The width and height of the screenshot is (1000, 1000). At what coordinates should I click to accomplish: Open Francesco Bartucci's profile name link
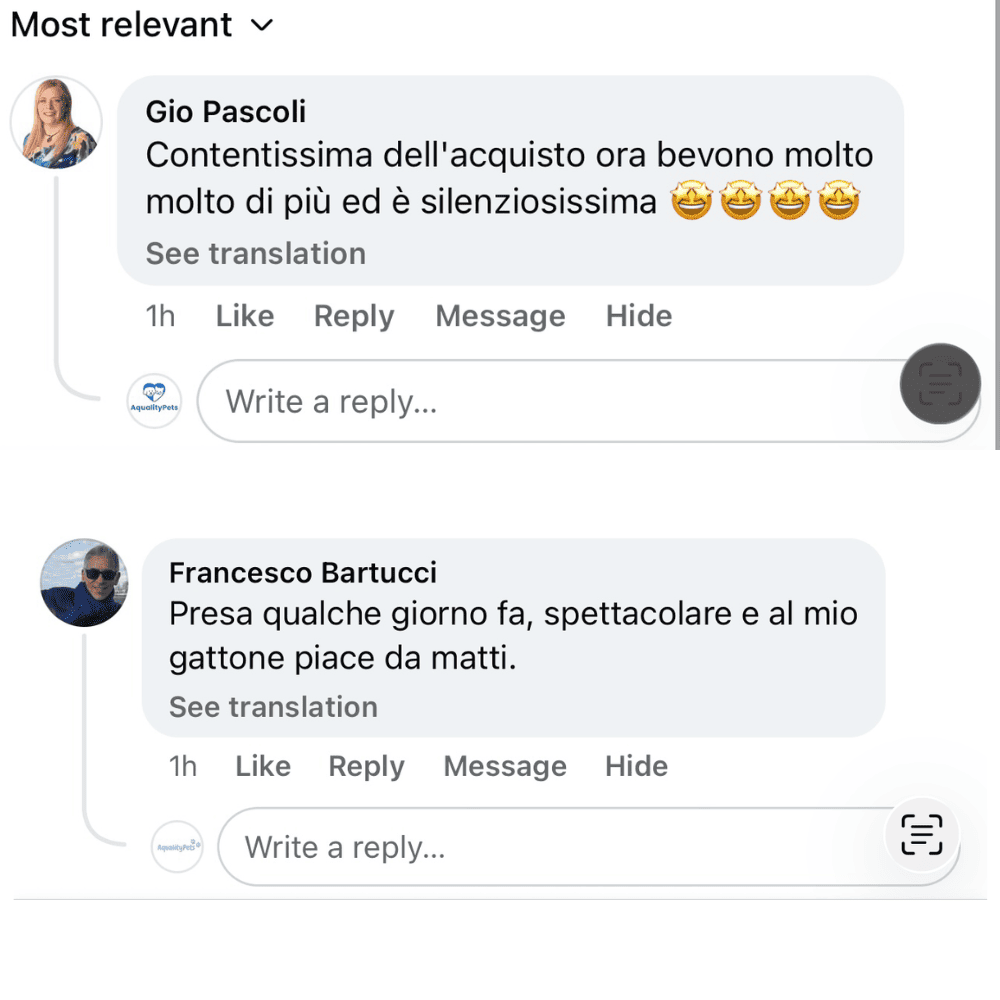coord(302,573)
